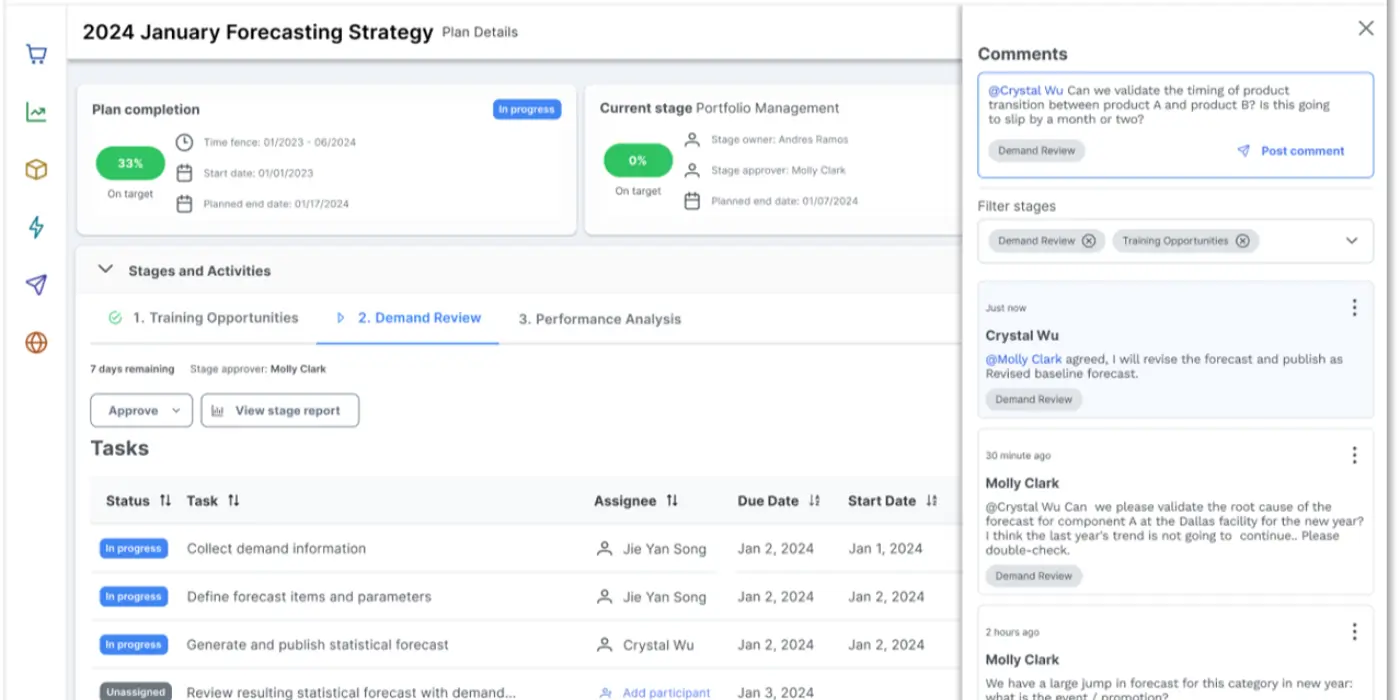The width and height of the screenshot is (1400, 700).
Task: Open the shopping cart sidebar icon
Action: (36, 54)
